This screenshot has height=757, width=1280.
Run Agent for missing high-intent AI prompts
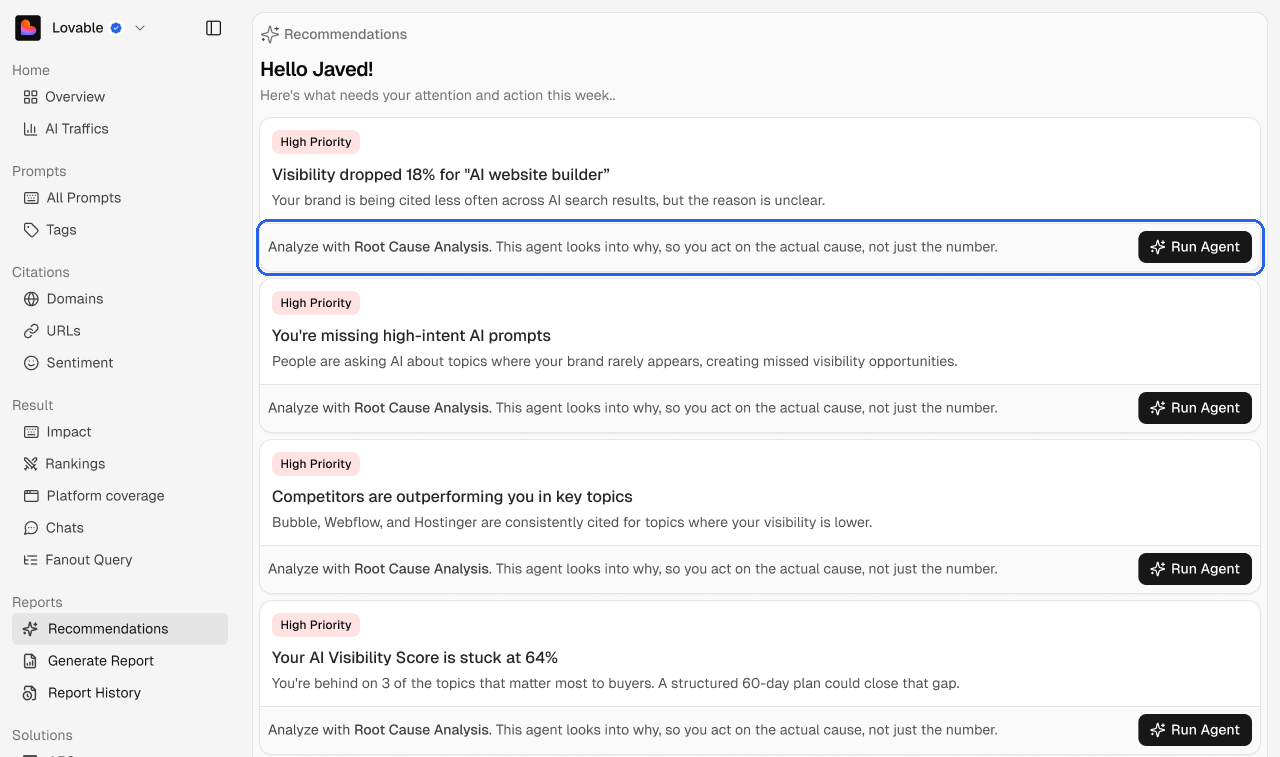pyautogui.click(x=1195, y=408)
